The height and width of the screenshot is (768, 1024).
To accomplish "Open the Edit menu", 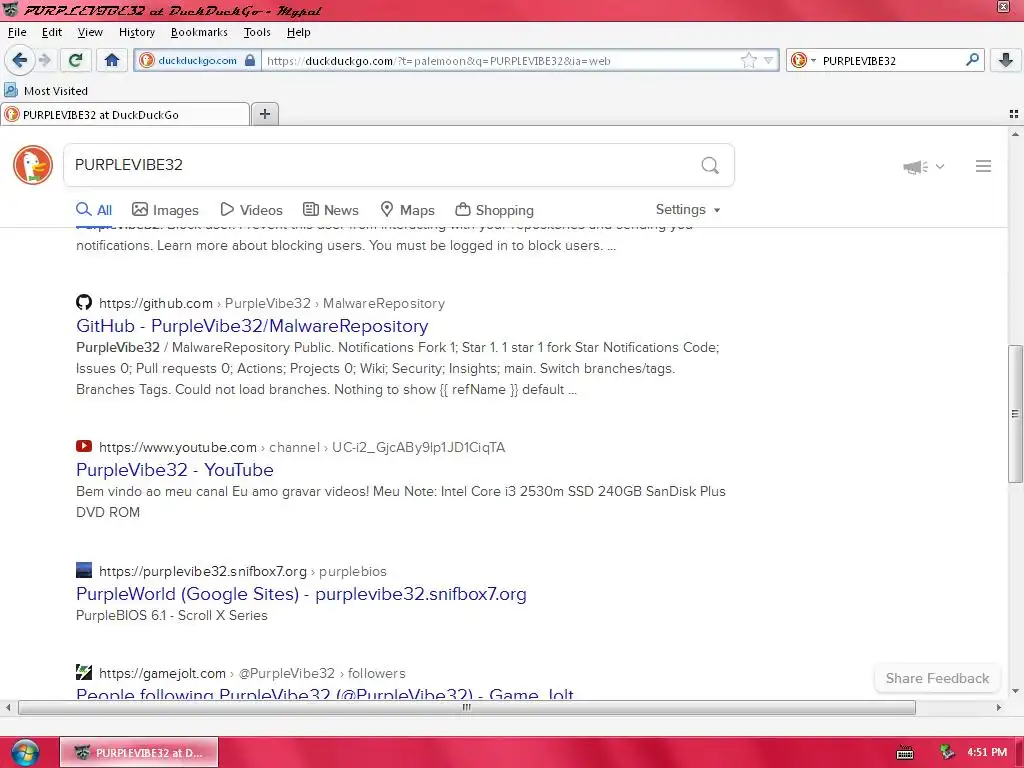I will (52, 32).
